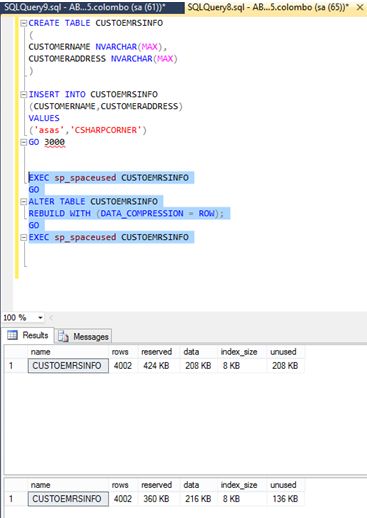Select the 208 KB unused cell
The height and width of the screenshot is (518, 367).
(285, 366)
